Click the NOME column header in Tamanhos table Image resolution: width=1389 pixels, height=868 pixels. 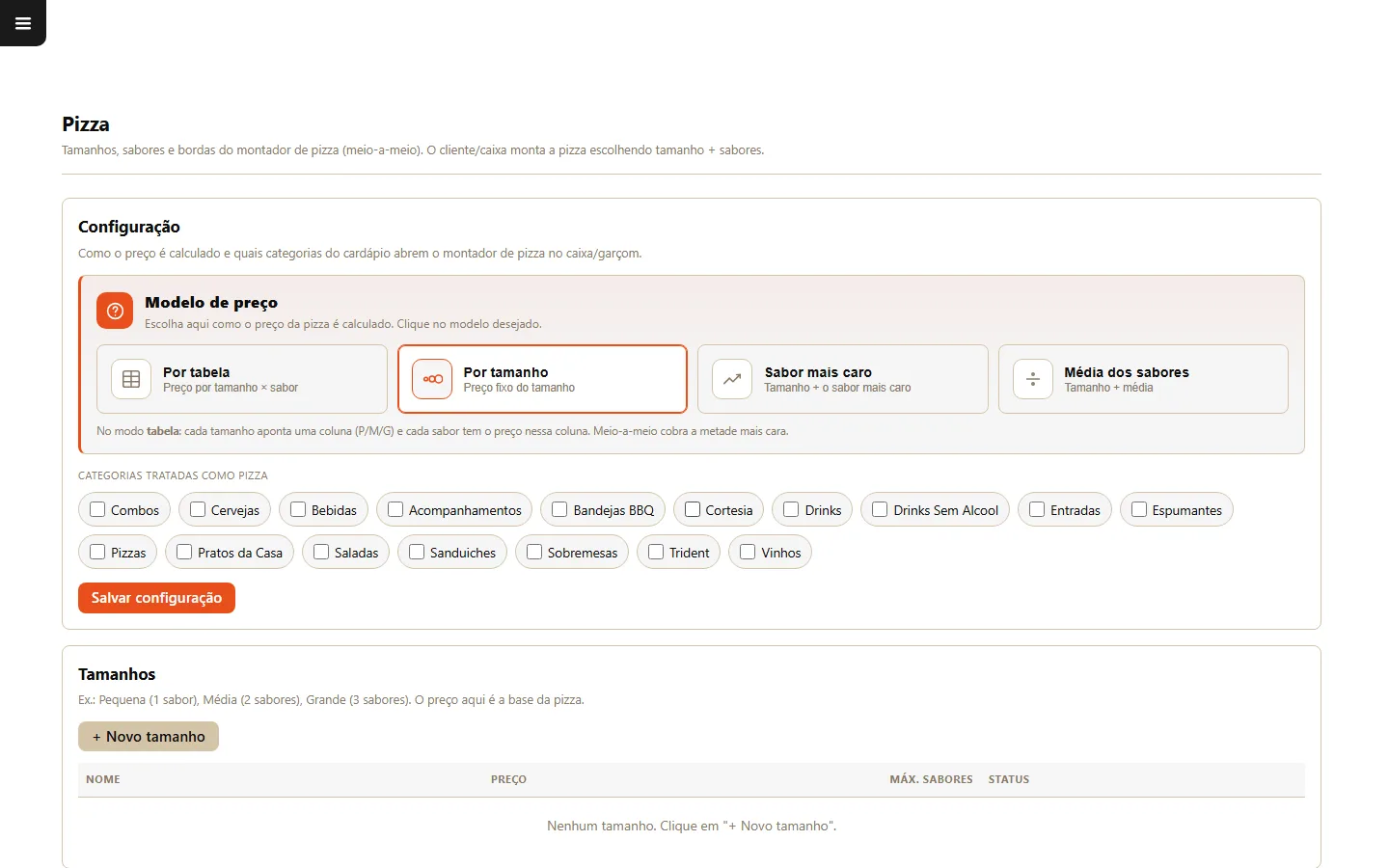click(x=103, y=779)
